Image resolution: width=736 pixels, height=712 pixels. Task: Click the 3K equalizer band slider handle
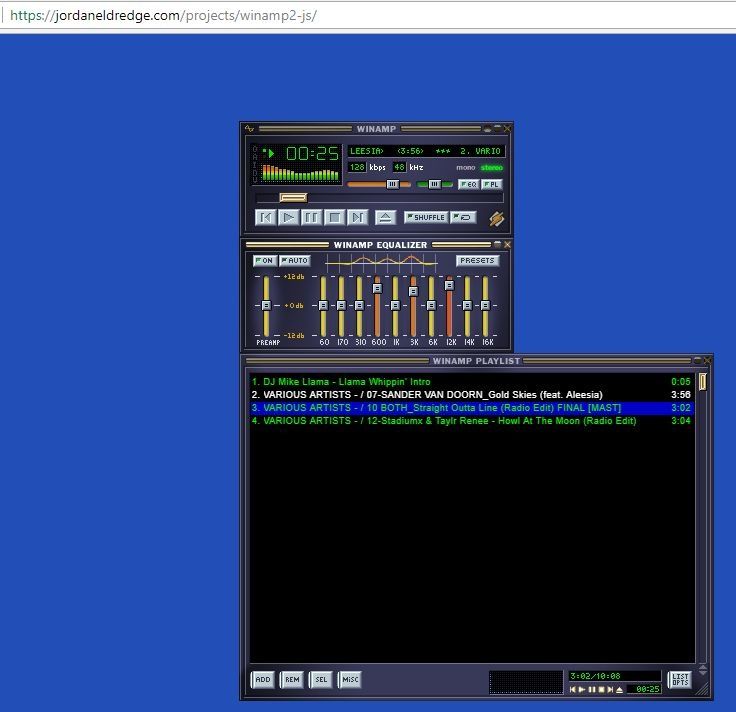point(413,291)
